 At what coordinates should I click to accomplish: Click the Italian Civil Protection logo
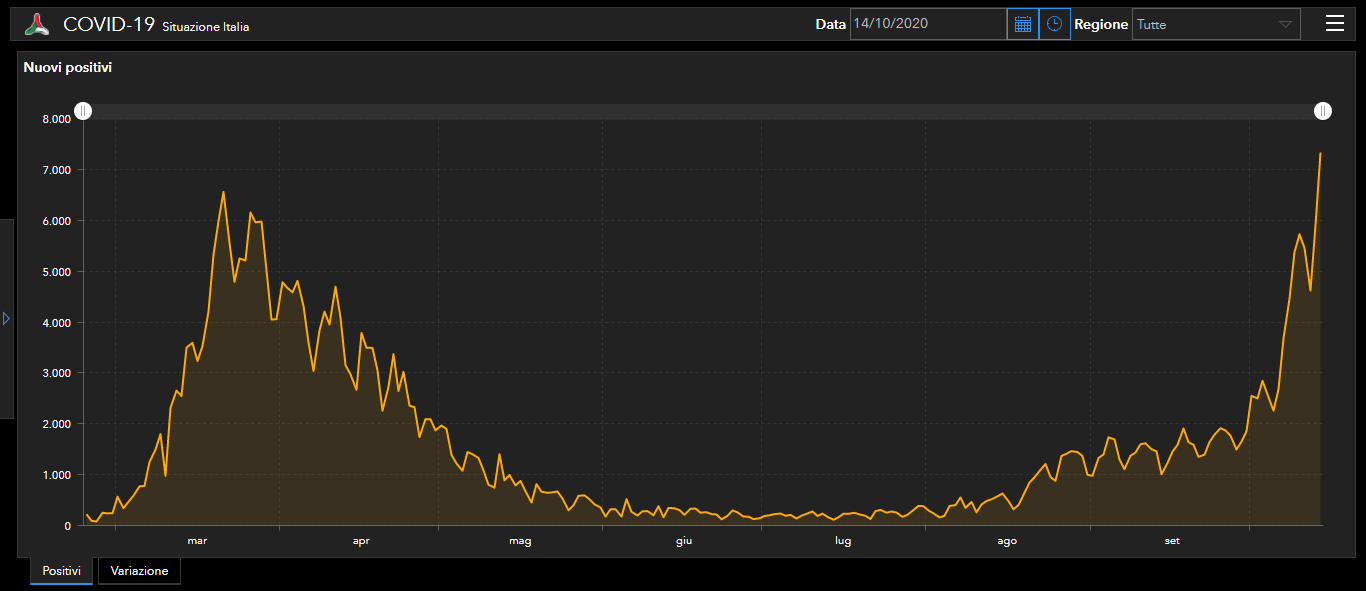37,24
